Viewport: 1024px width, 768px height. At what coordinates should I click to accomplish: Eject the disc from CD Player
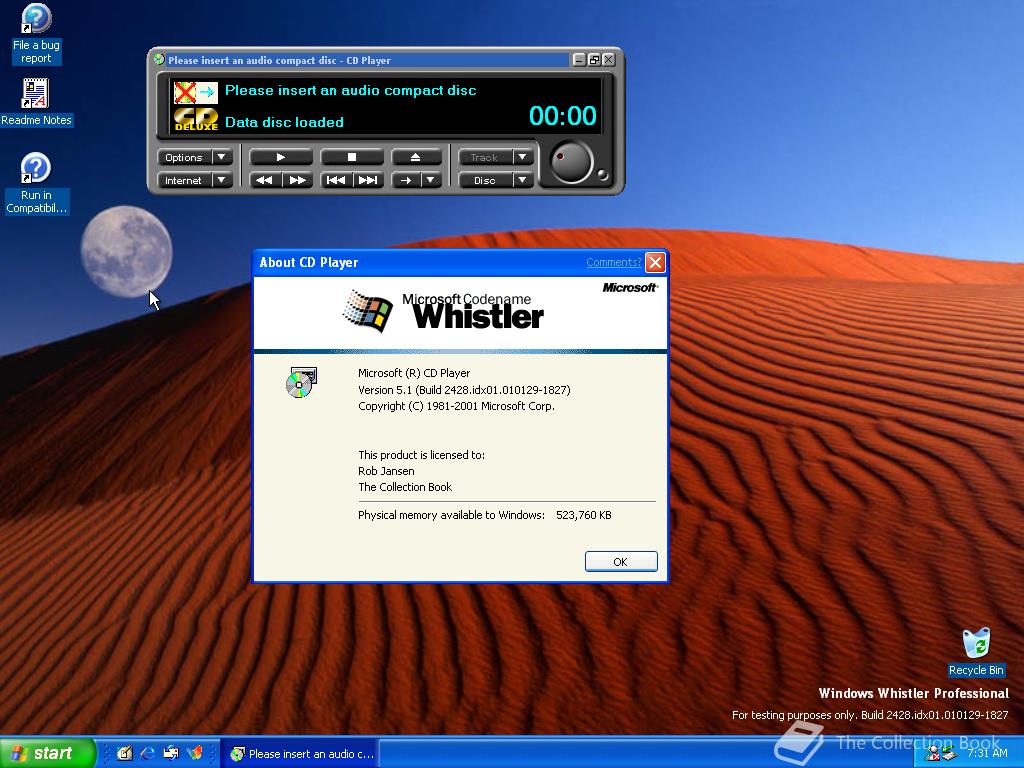(x=416, y=157)
